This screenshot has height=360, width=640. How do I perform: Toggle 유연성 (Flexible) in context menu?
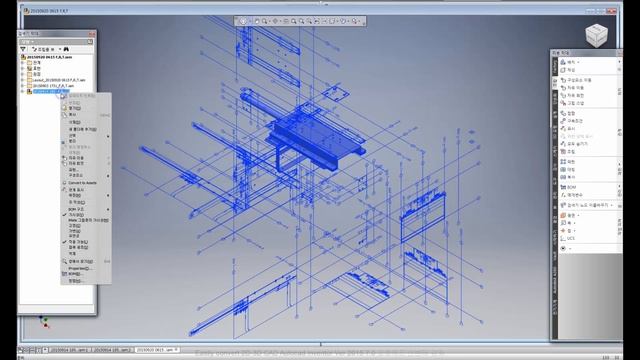pyautogui.click(x=74, y=236)
